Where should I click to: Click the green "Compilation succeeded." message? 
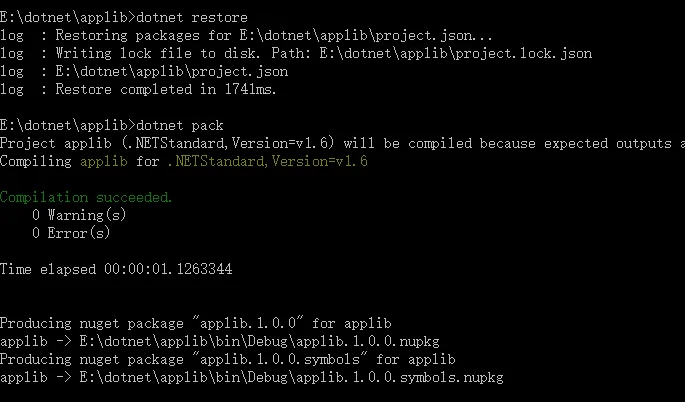point(86,197)
